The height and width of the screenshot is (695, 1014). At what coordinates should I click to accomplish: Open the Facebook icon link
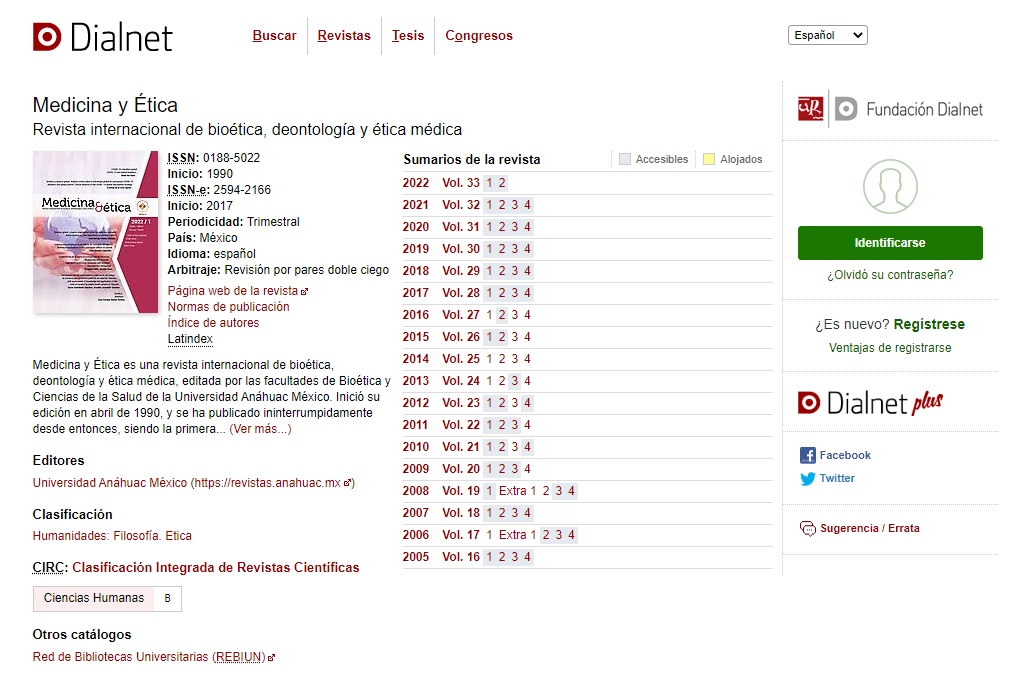pyautogui.click(x=808, y=456)
